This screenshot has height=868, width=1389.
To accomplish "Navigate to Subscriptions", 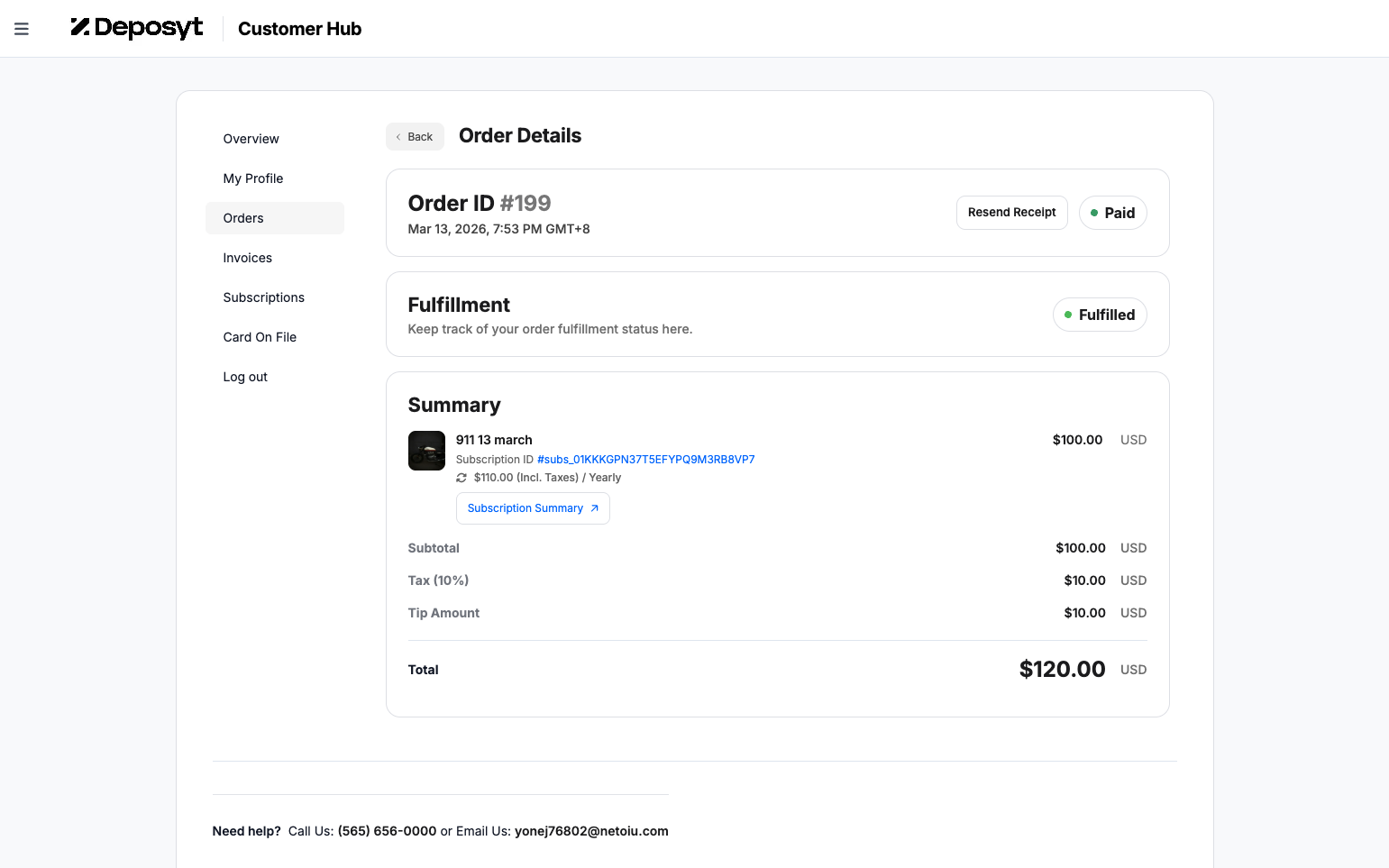I will click(264, 297).
